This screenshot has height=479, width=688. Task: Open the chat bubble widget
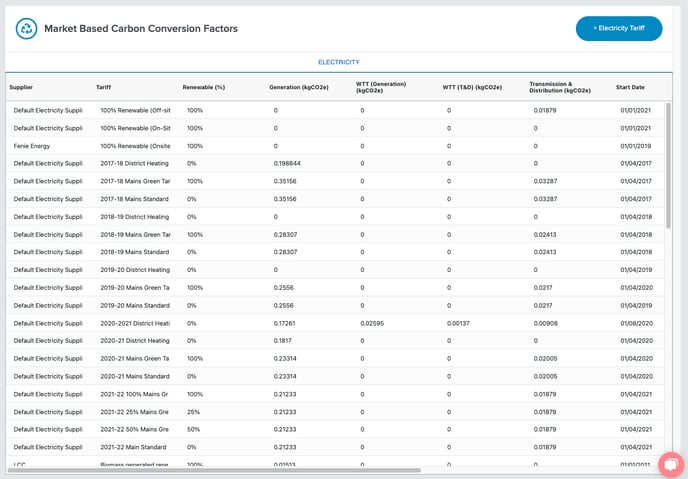coord(671,465)
